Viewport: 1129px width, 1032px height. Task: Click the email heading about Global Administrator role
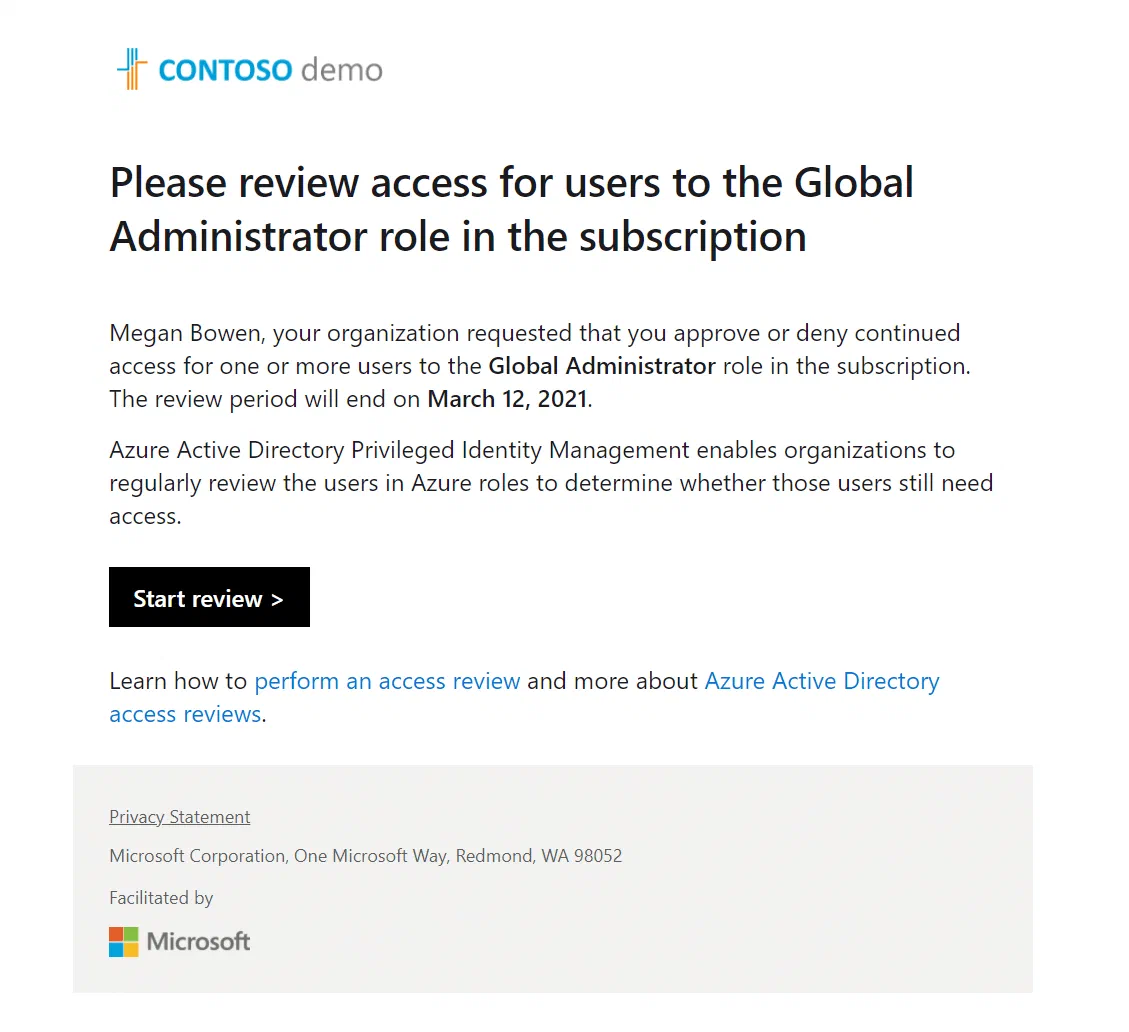point(511,209)
